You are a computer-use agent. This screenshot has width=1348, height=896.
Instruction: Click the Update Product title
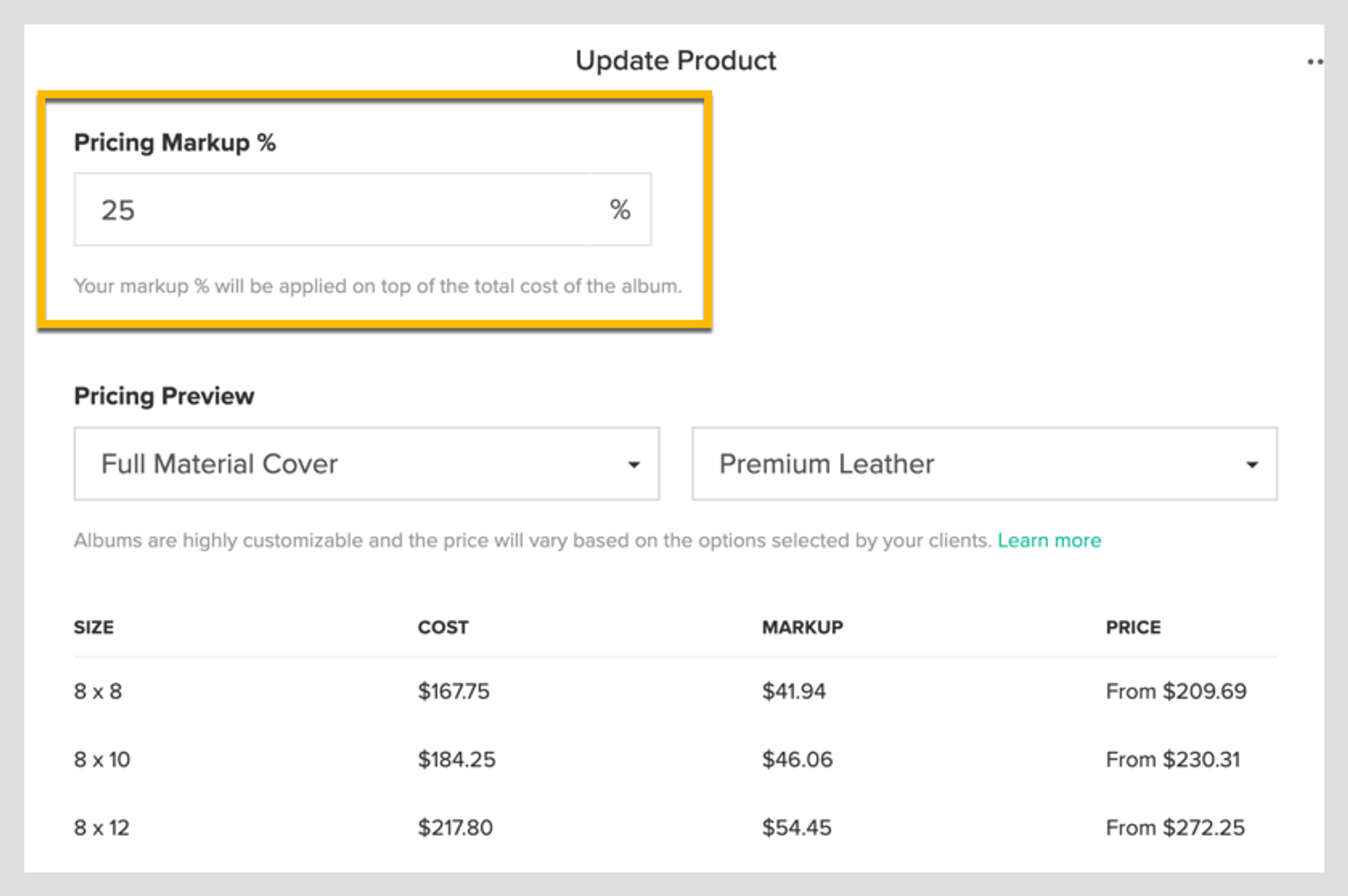click(x=676, y=61)
